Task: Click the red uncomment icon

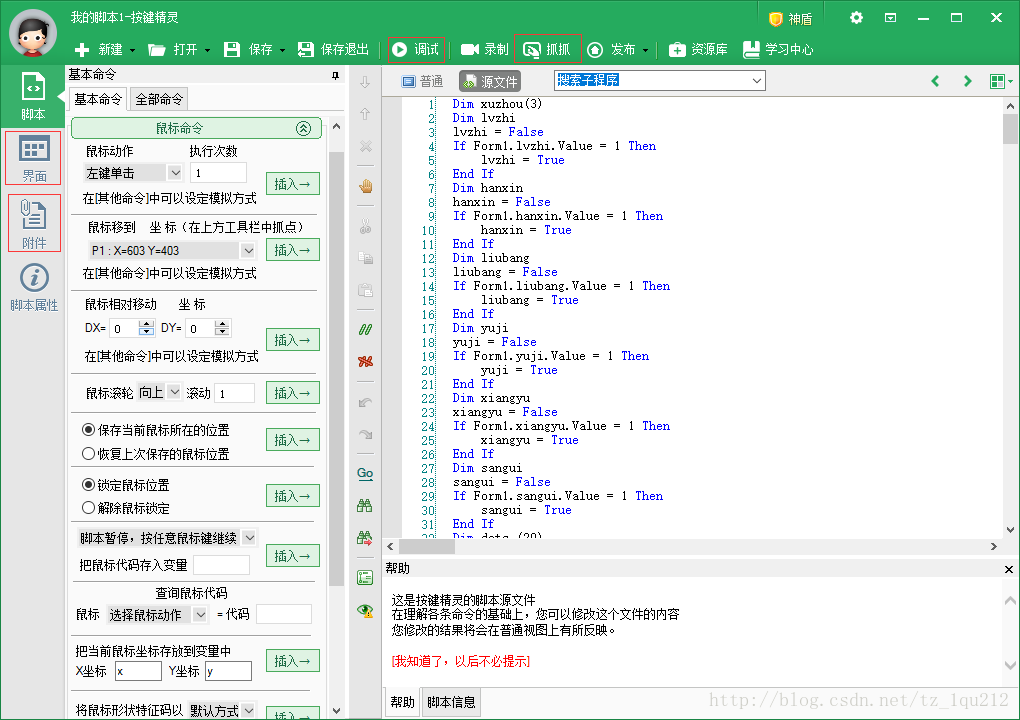Action: [366, 362]
